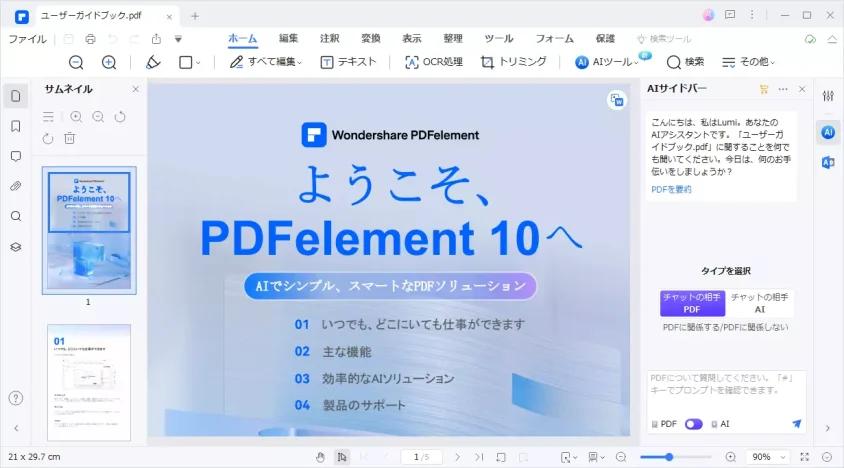
Task: Open AI sidebar more options (three dots)
Action: (x=783, y=89)
